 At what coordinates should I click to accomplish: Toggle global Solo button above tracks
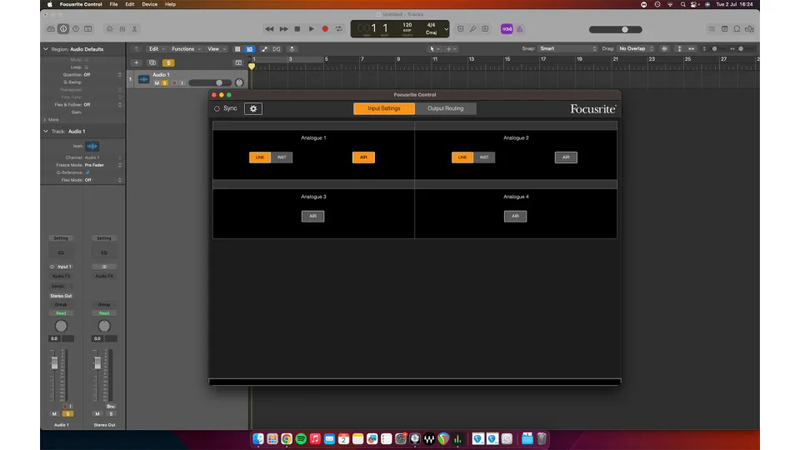[x=168, y=63]
